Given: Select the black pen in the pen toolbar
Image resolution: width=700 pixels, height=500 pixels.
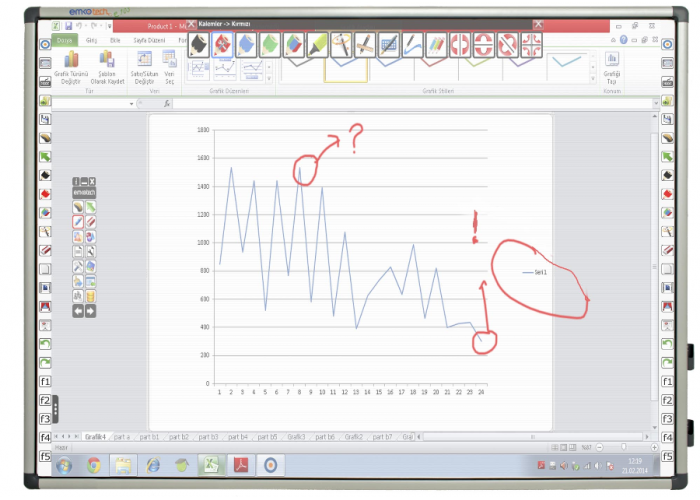Looking at the screenshot, I should (x=198, y=44).
